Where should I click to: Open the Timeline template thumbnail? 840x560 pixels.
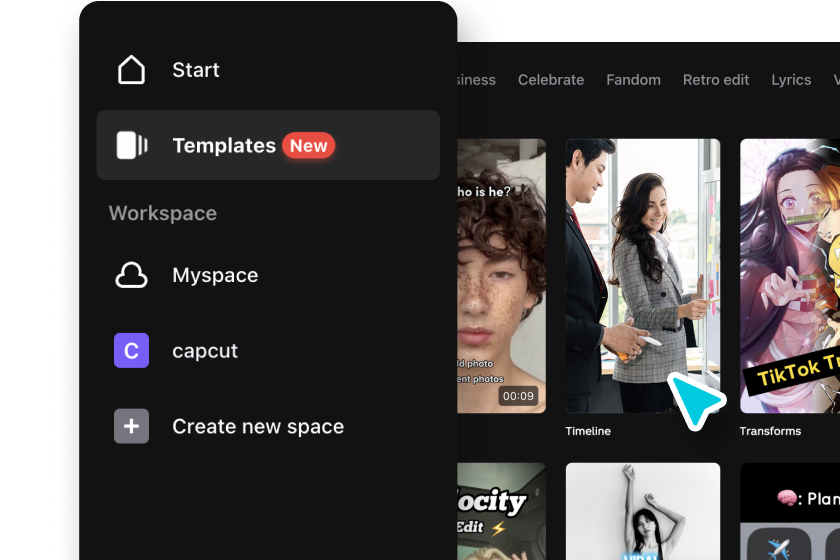[x=643, y=276]
